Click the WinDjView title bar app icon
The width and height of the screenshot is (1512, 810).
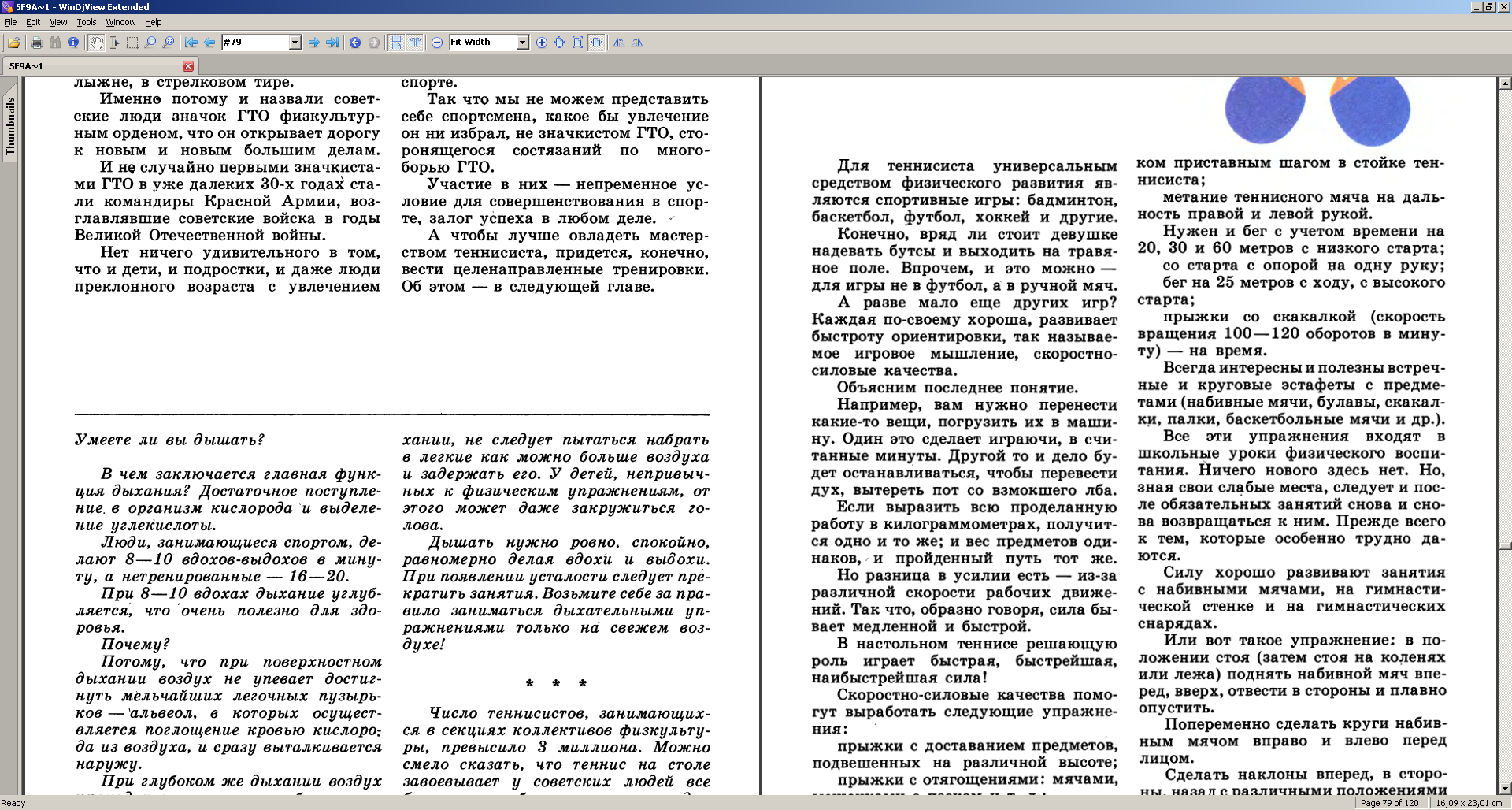tap(7, 7)
